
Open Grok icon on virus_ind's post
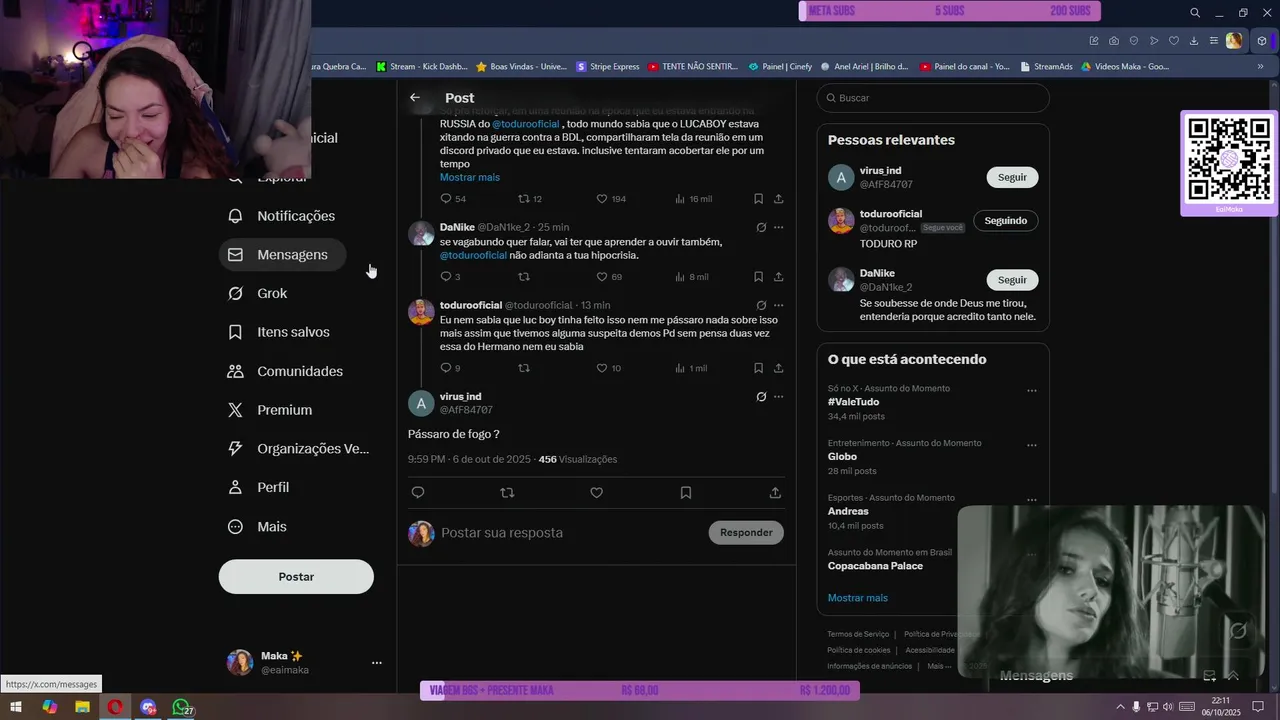coord(761,397)
